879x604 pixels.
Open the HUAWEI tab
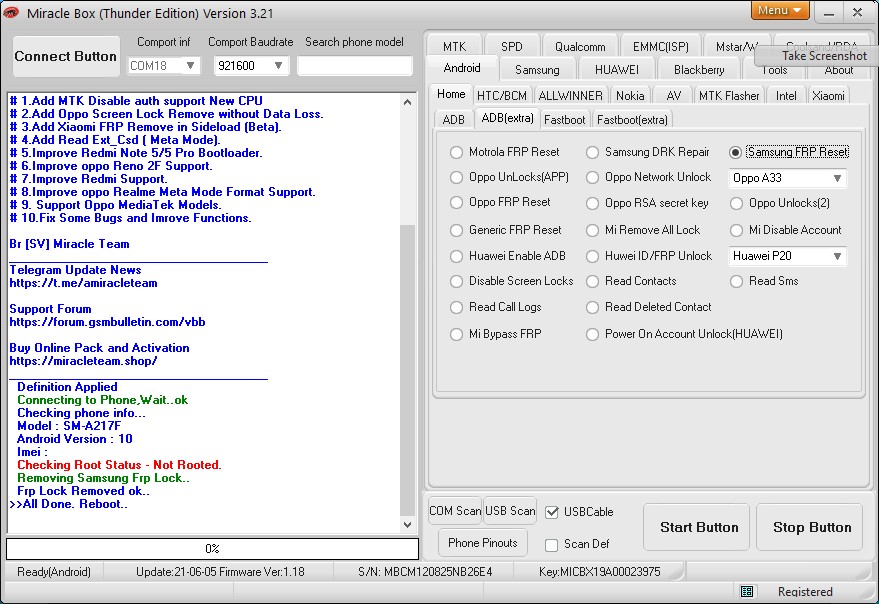coord(617,70)
